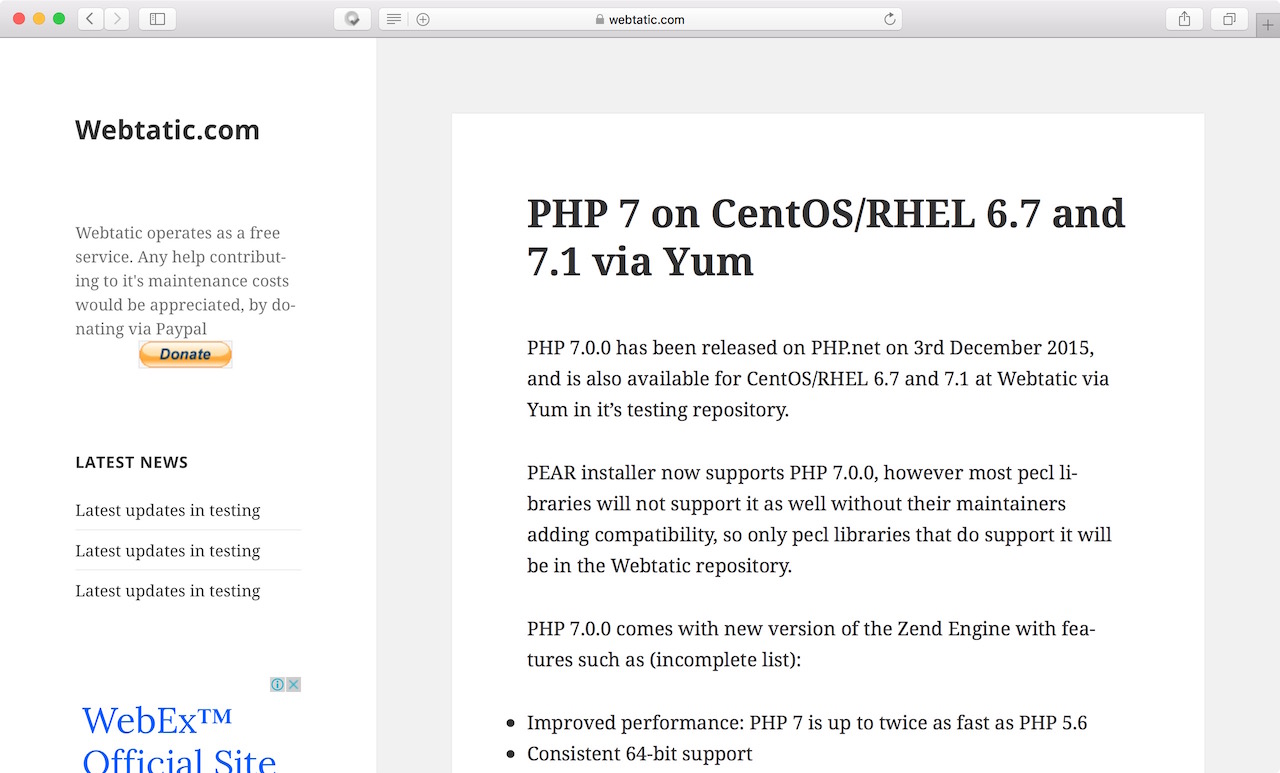Minimize the Safari window with yellow button
The image size is (1280, 773).
click(x=39, y=19)
